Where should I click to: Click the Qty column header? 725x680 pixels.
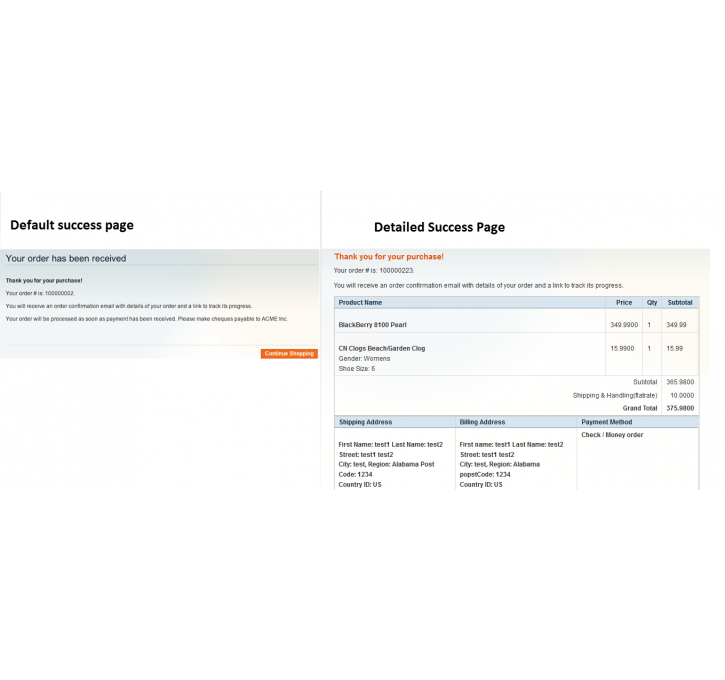point(652,302)
